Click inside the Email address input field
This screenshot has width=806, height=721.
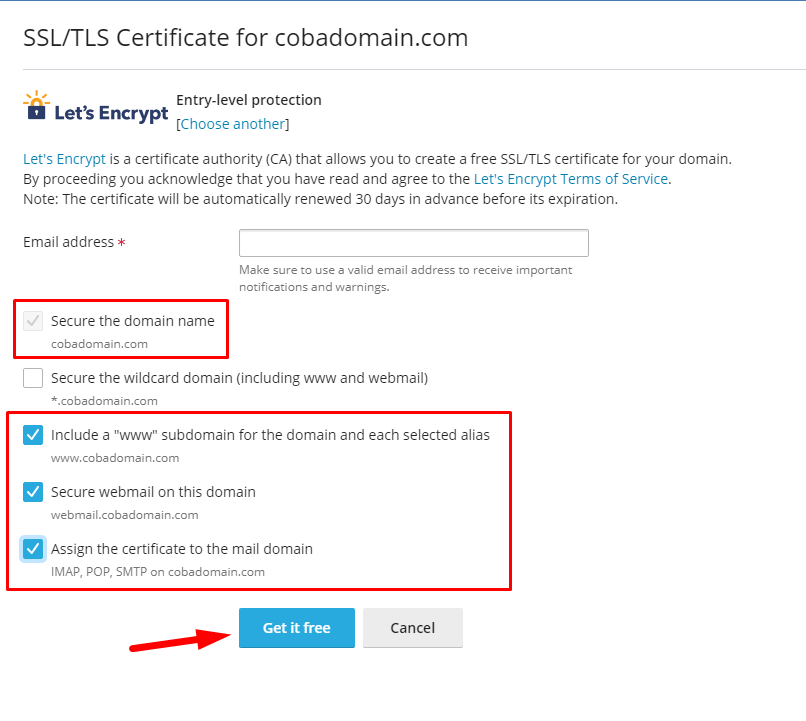coord(413,242)
